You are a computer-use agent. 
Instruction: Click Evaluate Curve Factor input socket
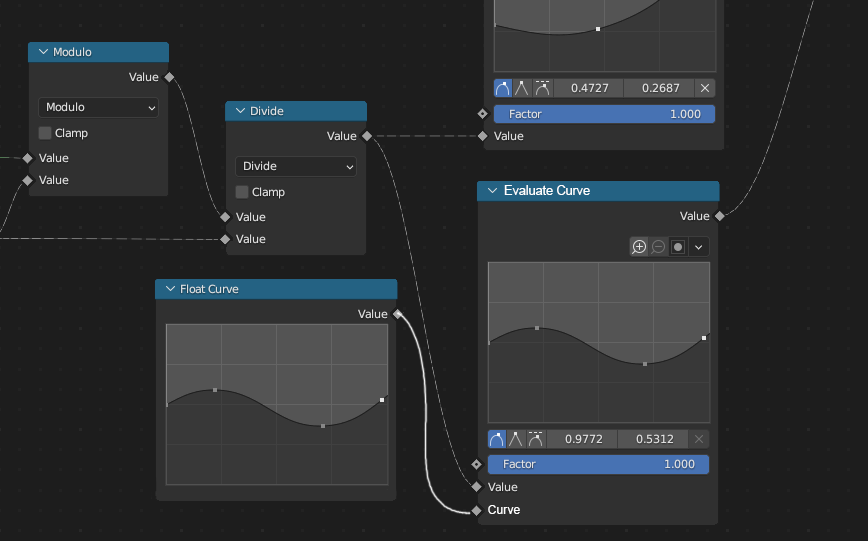(477, 464)
